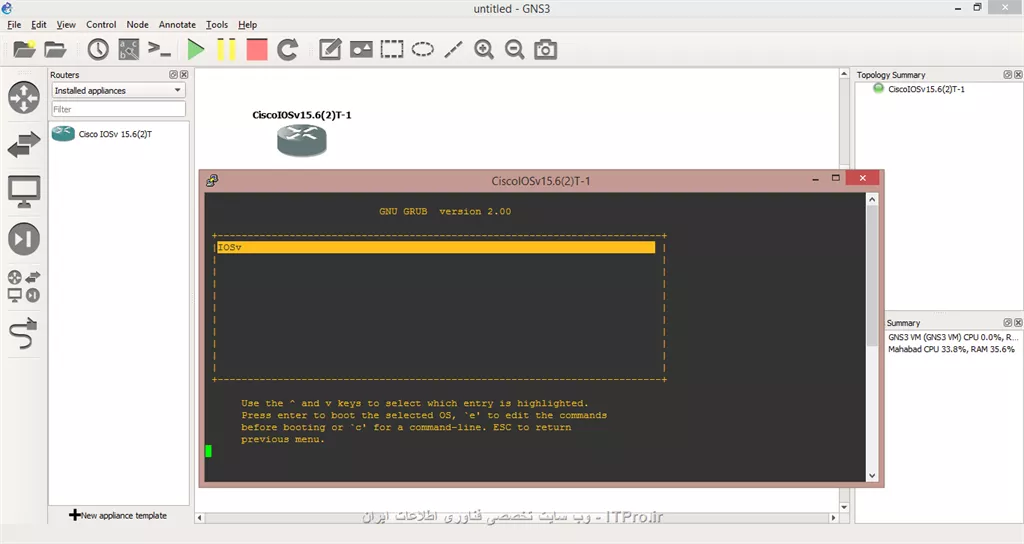The width and height of the screenshot is (1024, 544).
Task: Select the add a link cable tool
Action: [x=24, y=334]
